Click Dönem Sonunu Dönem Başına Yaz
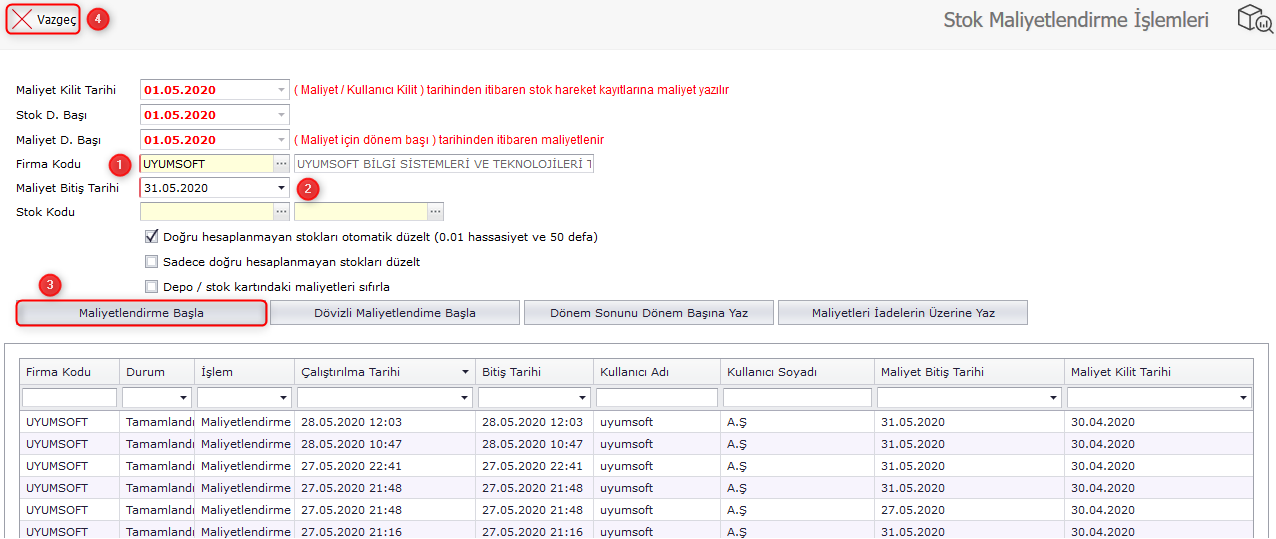 coord(649,313)
